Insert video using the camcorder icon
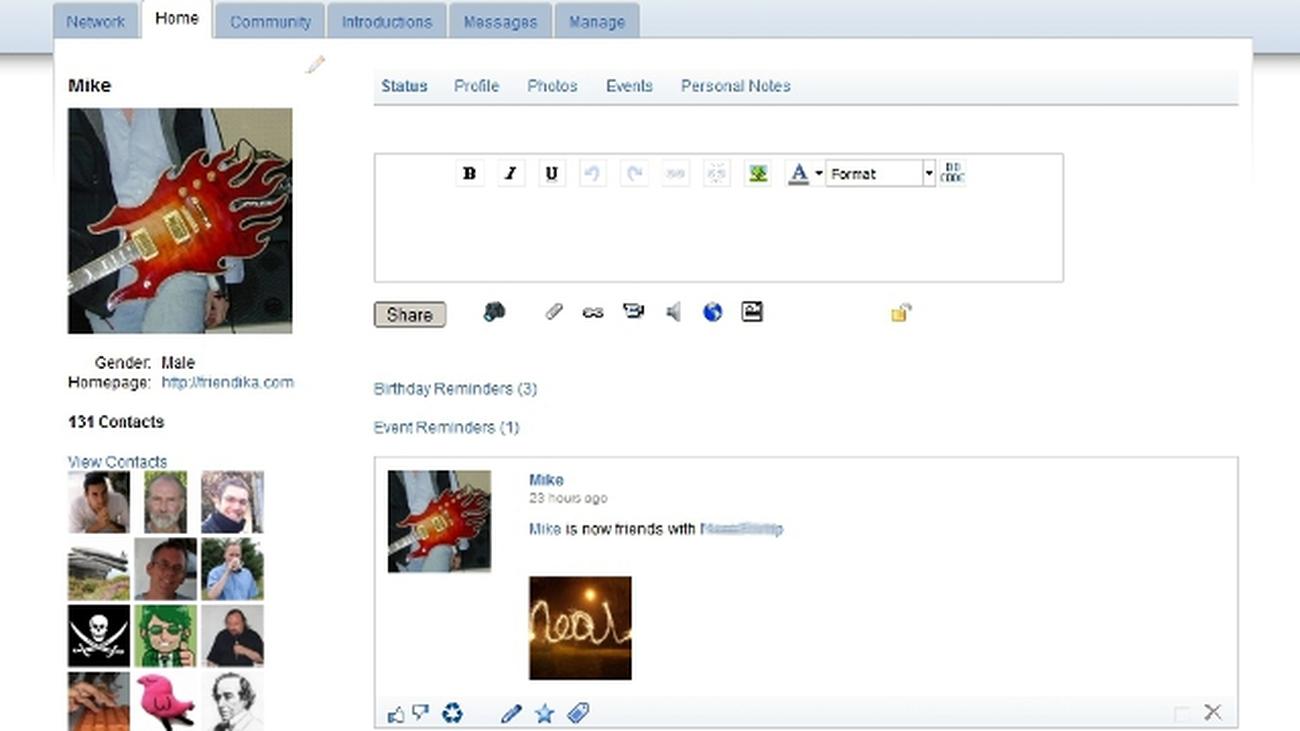The image size is (1300, 731). tap(633, 312)
